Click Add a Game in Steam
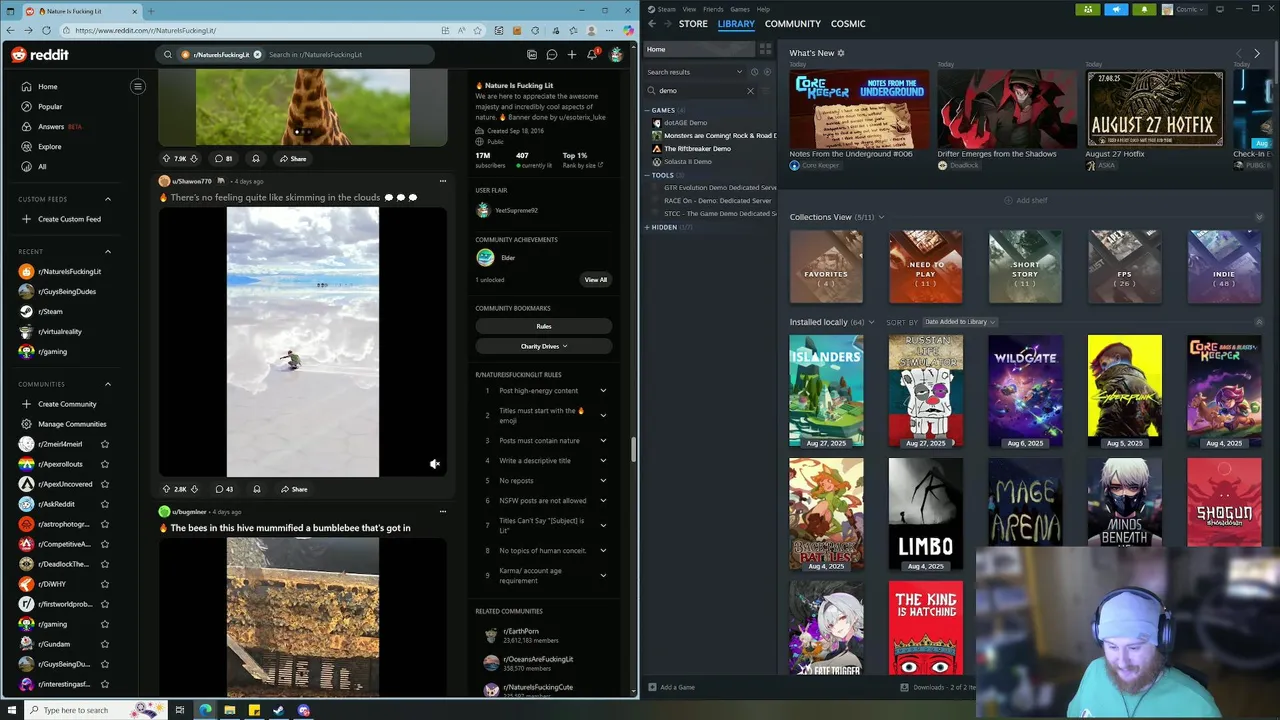This screenshot has width=1280, height=720. tap(671, 687)
